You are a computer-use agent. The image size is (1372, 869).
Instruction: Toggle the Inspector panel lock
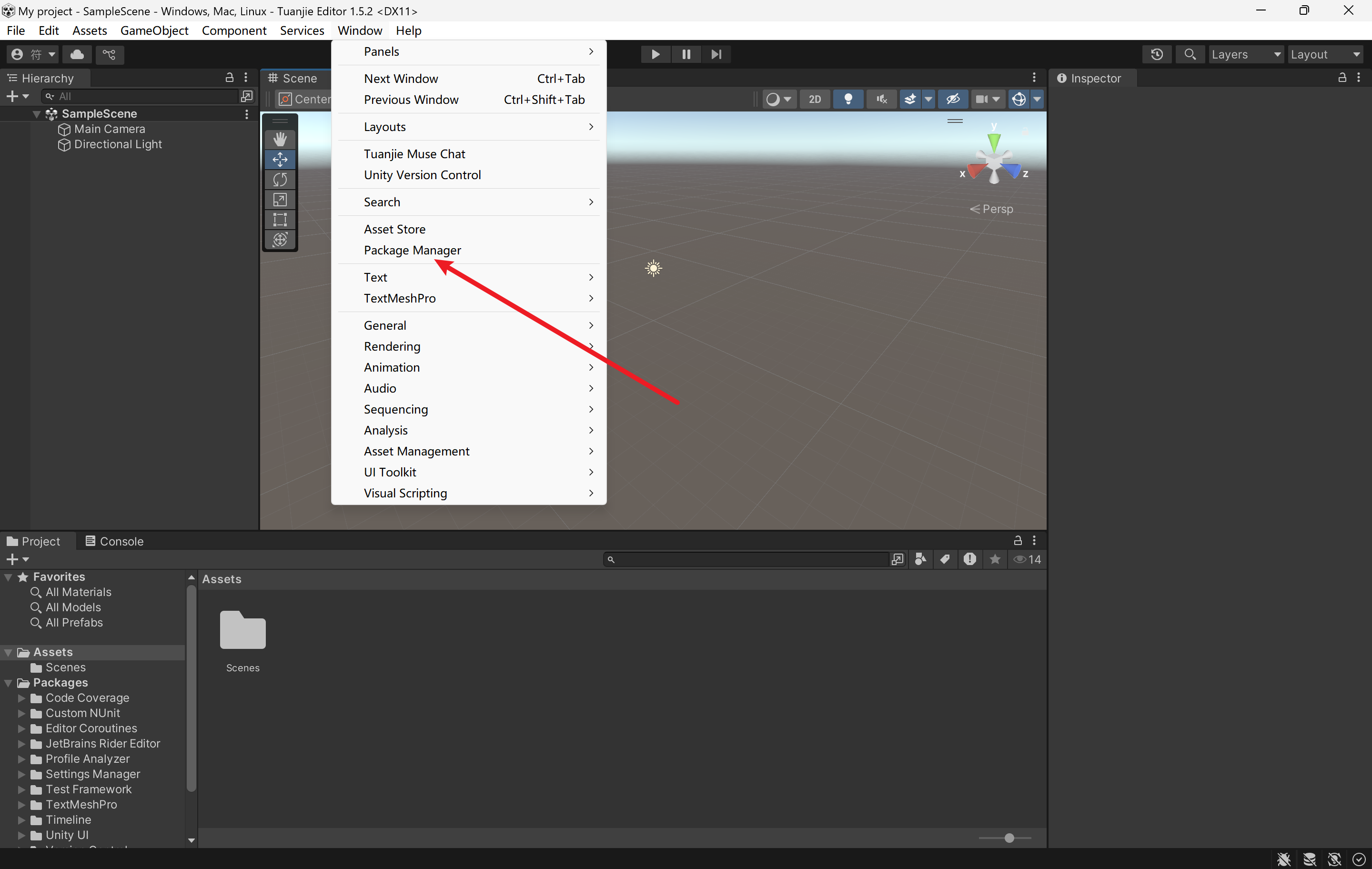pyautogui.click(x=1342, y=78)
